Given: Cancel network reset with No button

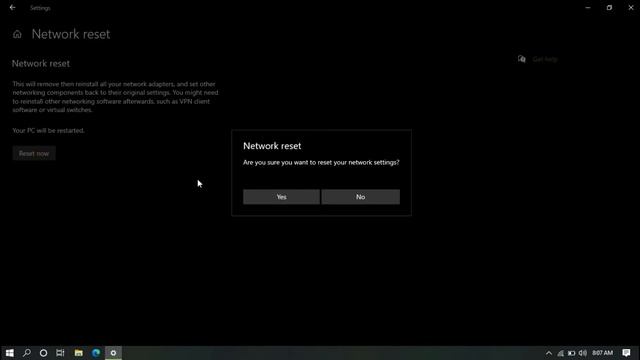Looking at the screenshot, I should [x=360, y=197].
